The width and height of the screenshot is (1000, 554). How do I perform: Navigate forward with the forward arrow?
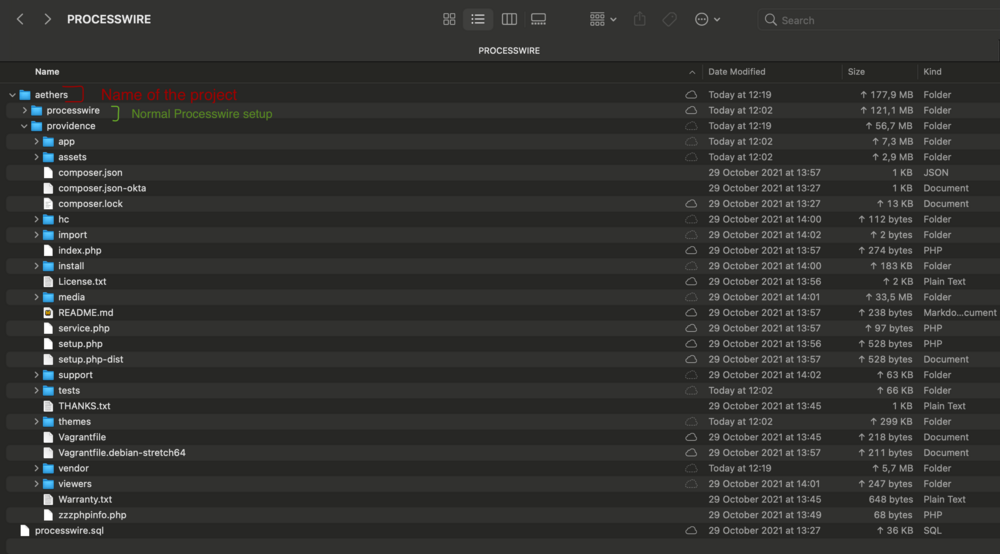pos(47,19)
